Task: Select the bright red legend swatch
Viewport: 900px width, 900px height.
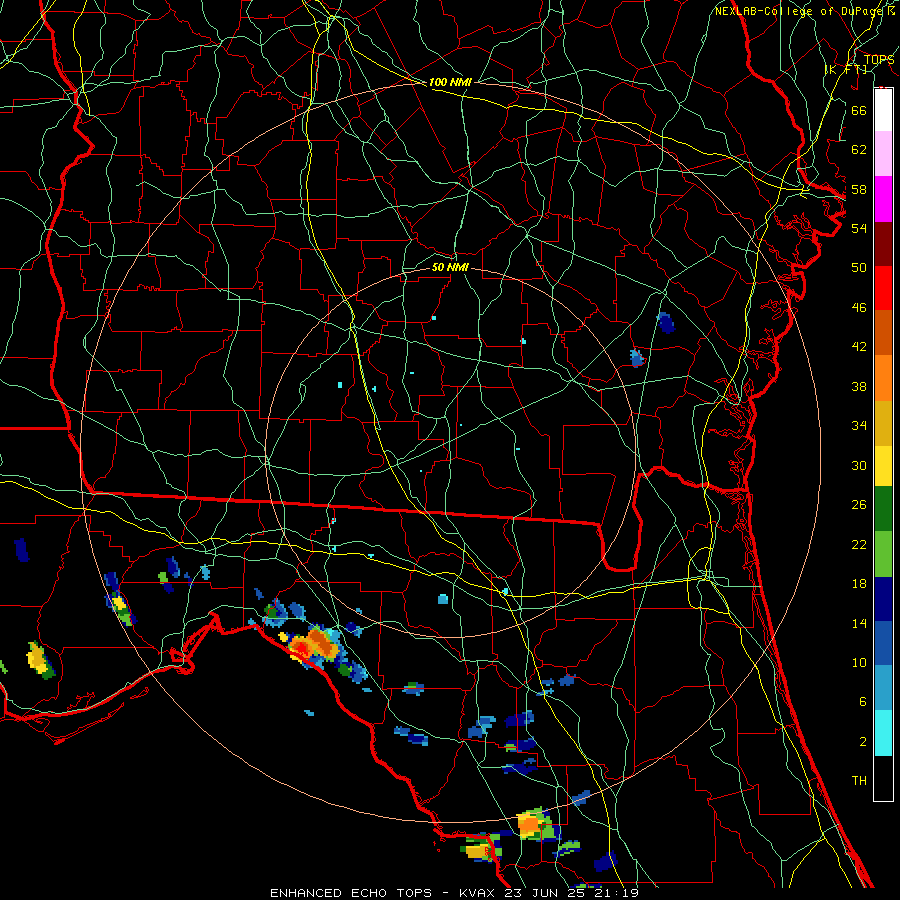Action: 883,288
